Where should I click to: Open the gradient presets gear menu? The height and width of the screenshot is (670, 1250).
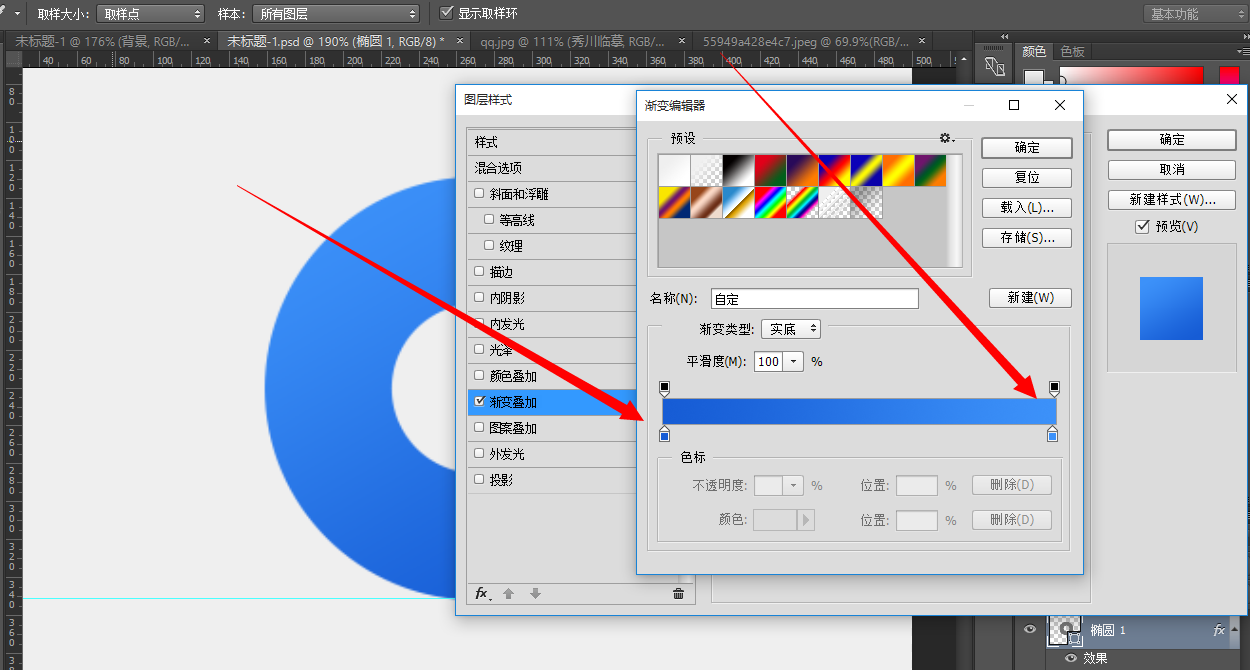click(x=944, y=138)
